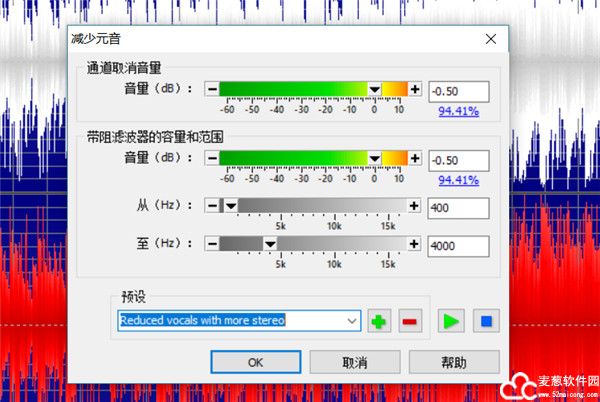This screenshot has height=402, width=600.
Task: Click minus button for band-stop filter volume
Action: [x=212, y=158]
